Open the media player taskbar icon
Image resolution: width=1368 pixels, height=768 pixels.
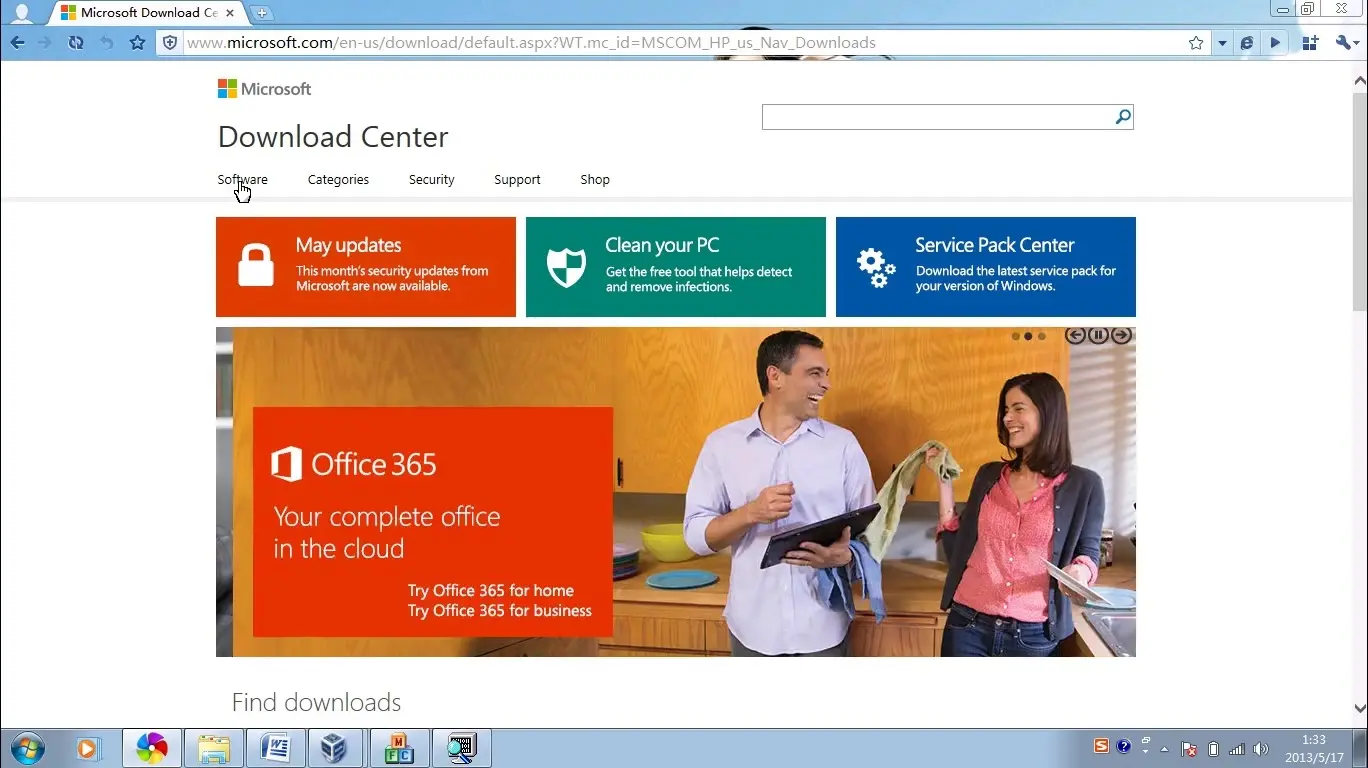click(88, 748)
